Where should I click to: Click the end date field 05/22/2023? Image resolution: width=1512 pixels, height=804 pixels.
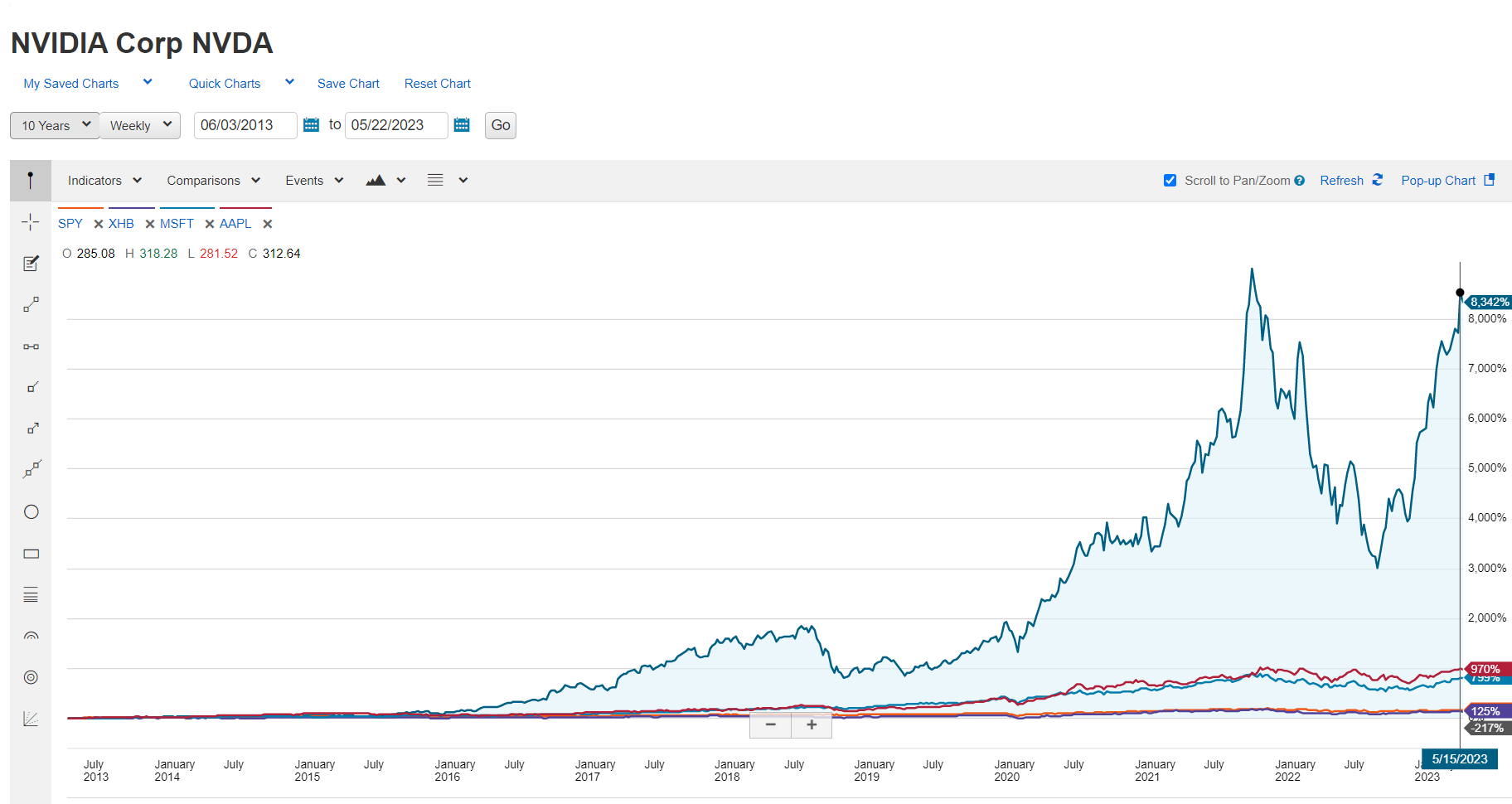point(396,125)
